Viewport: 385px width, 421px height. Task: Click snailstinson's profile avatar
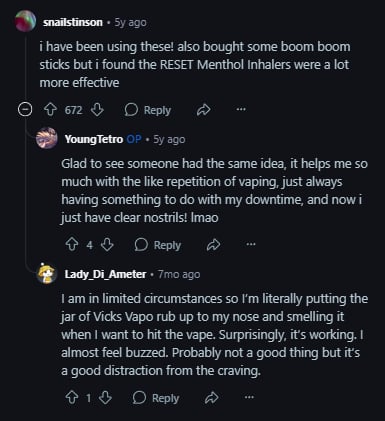(x=25, y=21)
